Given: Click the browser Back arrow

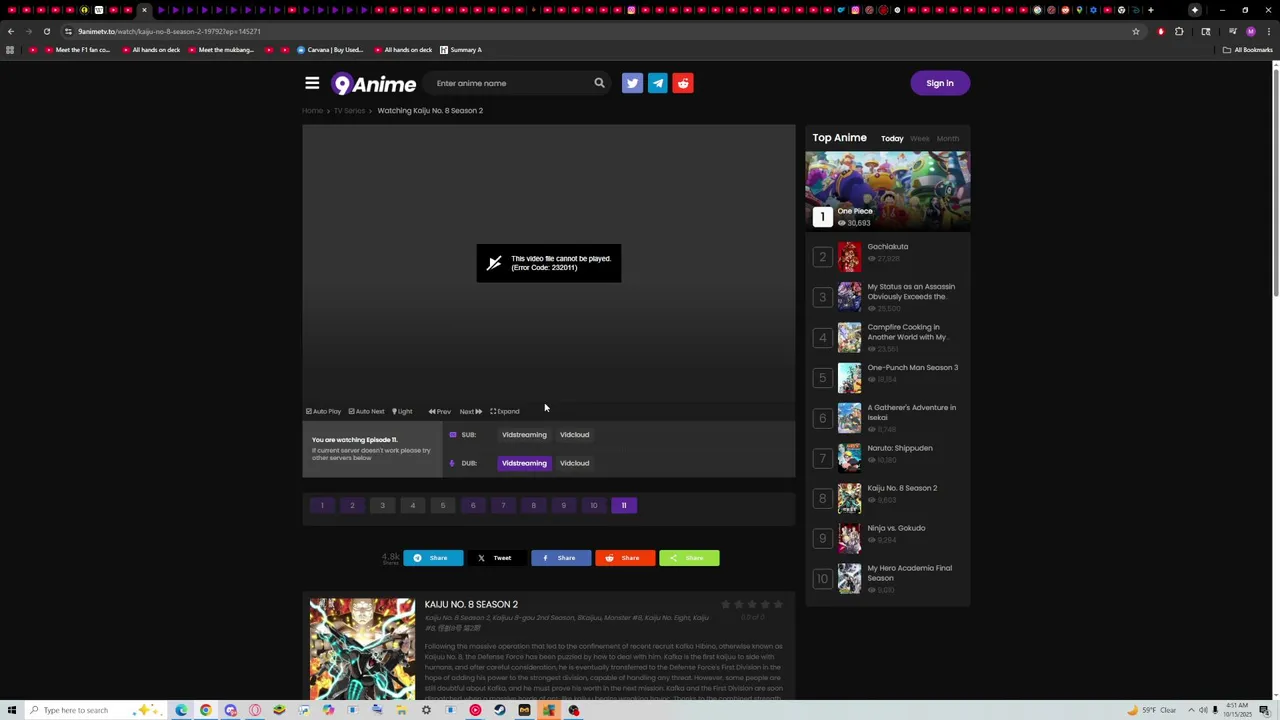Looking at the screenshot, I should 11,31.
